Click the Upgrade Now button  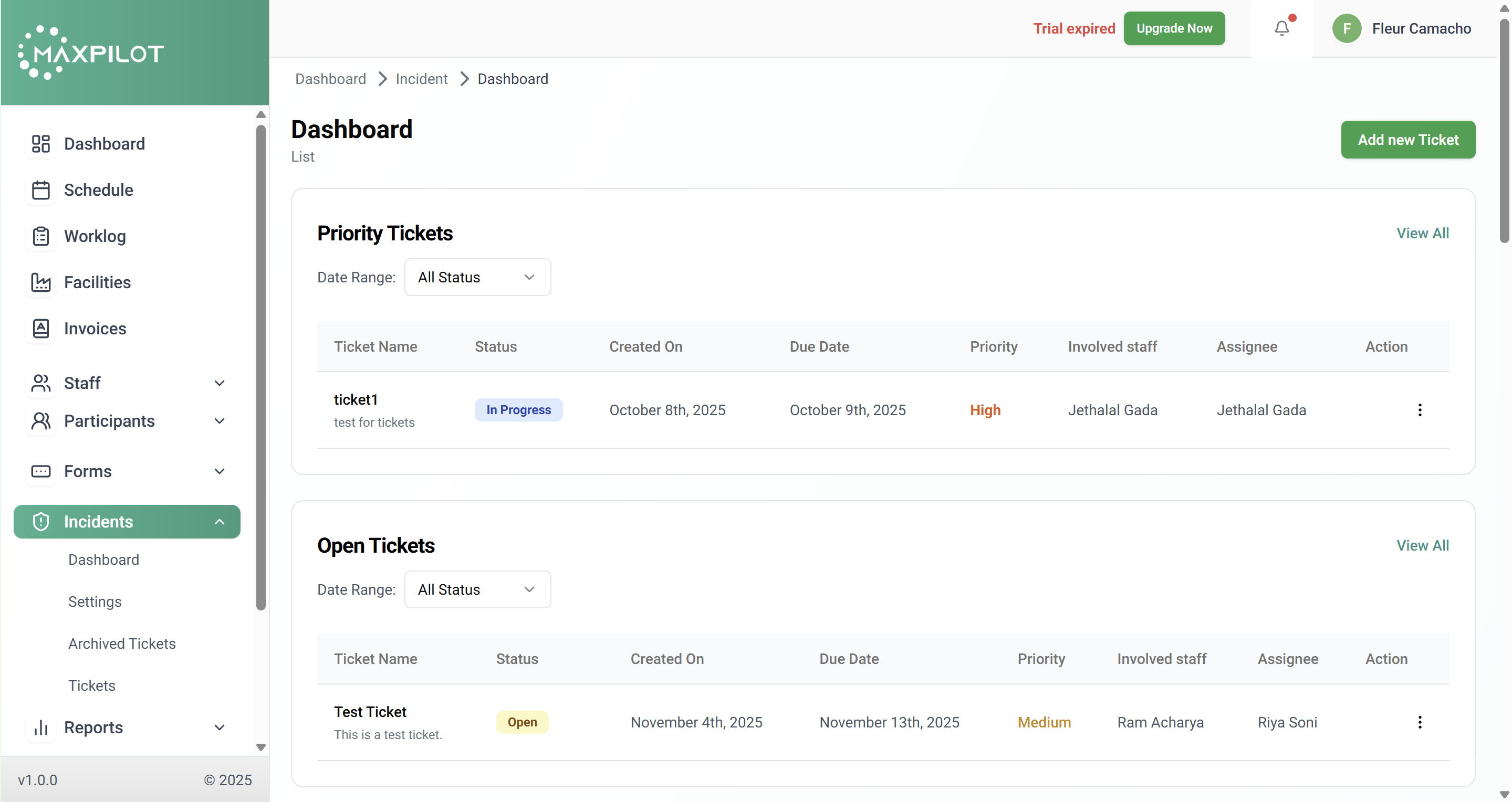coord(1174,28)
